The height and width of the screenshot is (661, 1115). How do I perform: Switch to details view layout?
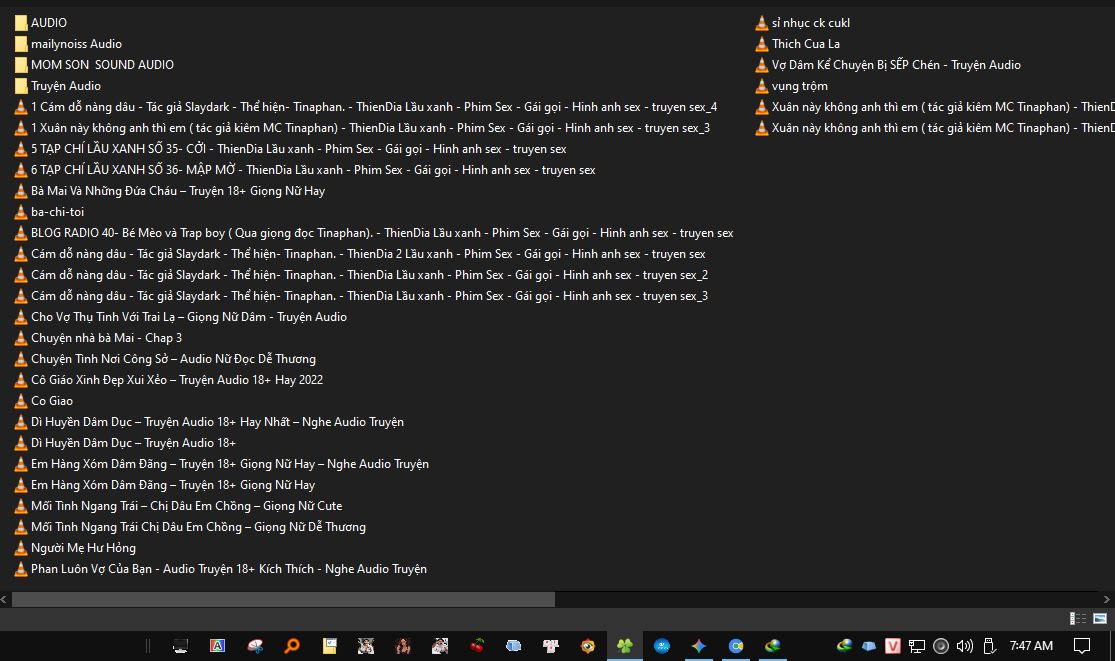tap(1078, 618)
